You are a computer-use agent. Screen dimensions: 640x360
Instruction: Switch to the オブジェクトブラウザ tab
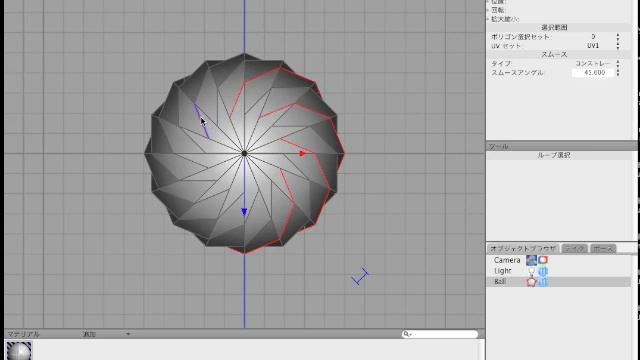click(523, 248)
